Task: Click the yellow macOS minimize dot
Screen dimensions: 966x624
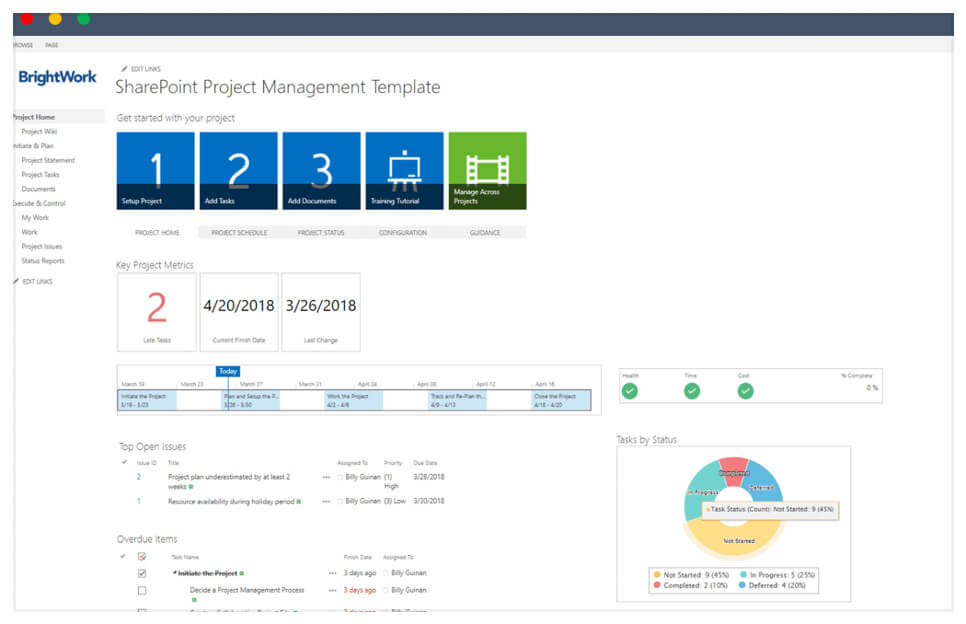Action: click(55, 18)
